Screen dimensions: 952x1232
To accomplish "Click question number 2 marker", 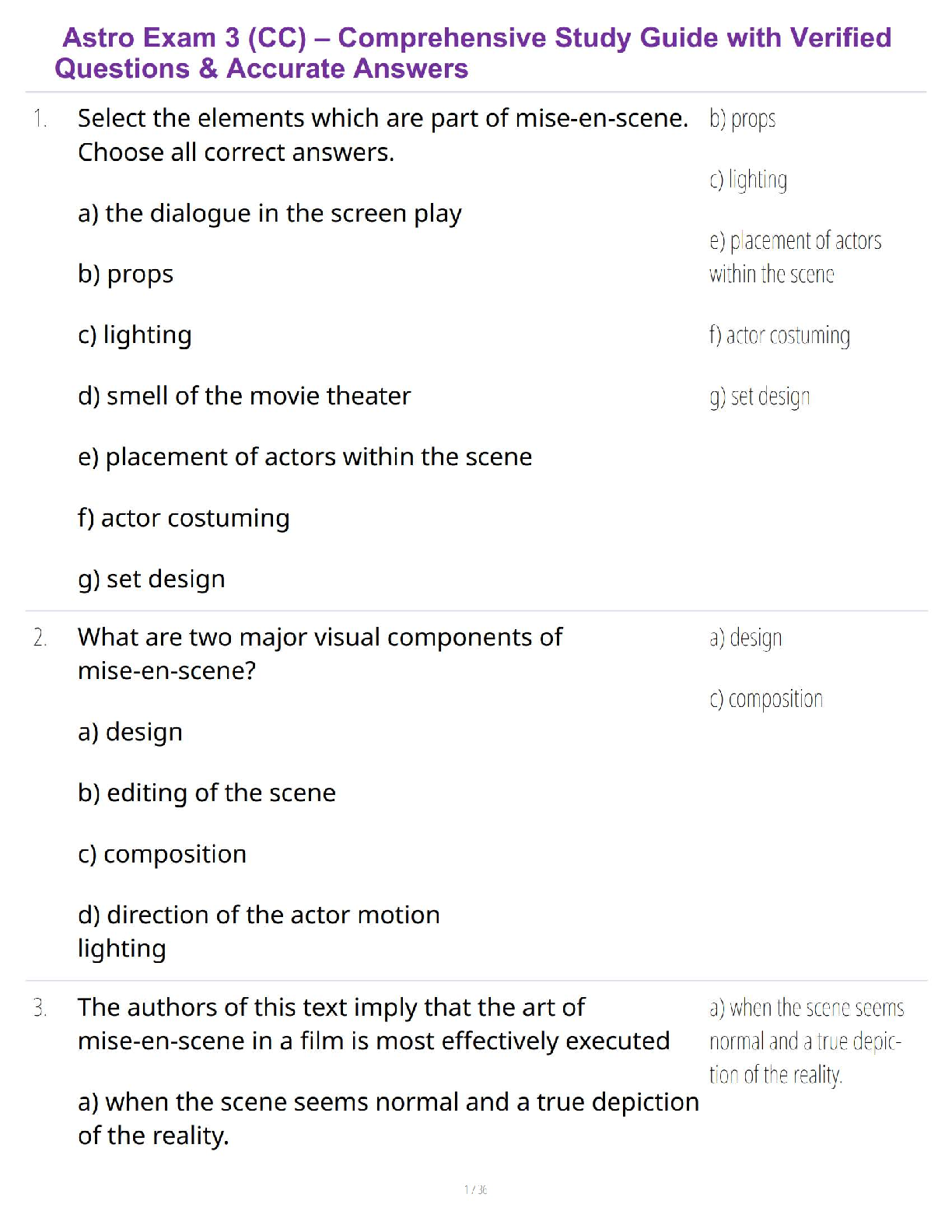I will [x=40, y=638].
